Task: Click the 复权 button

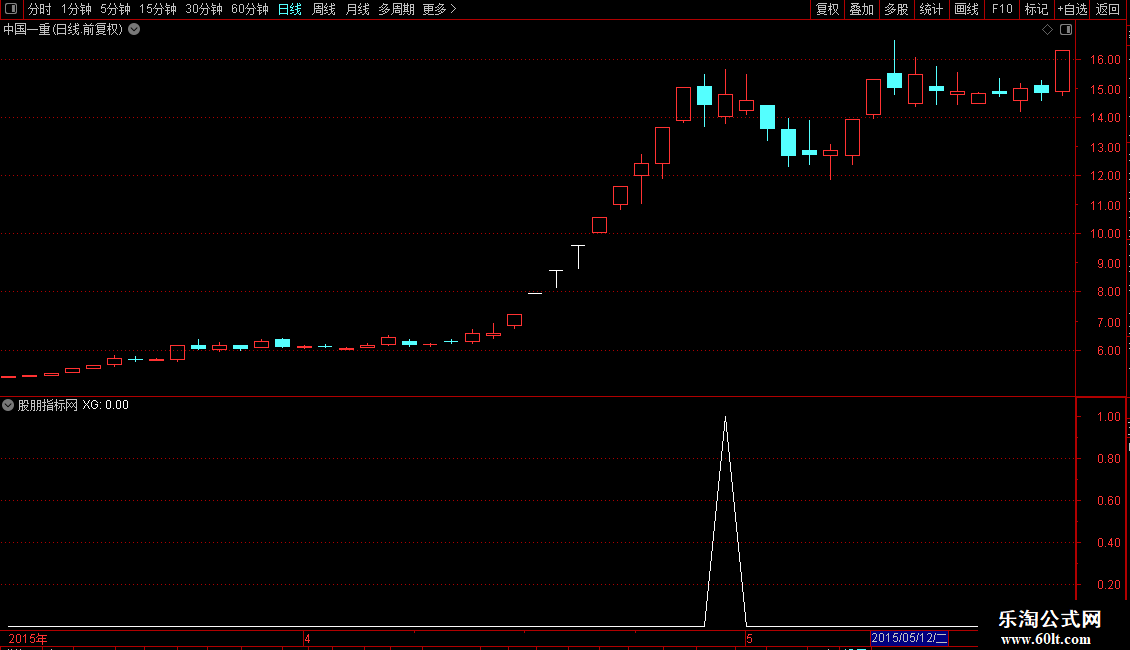Action: tap(827, 9)
